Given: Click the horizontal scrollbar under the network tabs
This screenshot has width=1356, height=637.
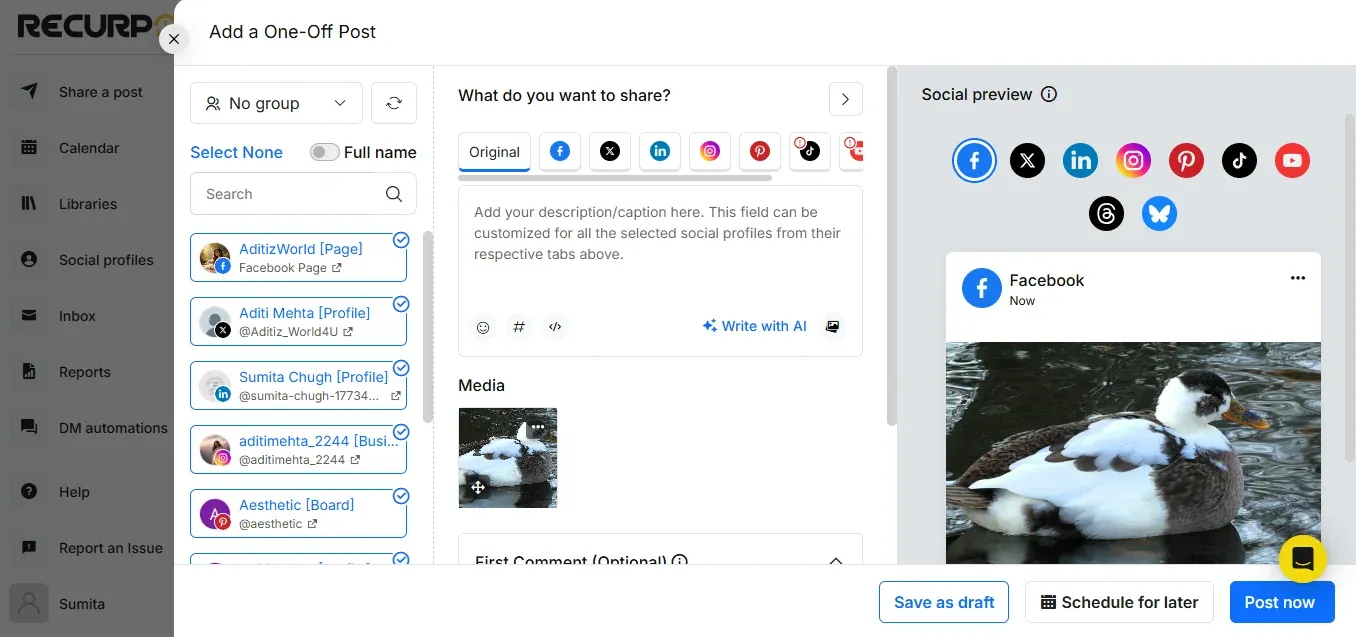Looking at the screenshot, I should click(x=615, y=178).
